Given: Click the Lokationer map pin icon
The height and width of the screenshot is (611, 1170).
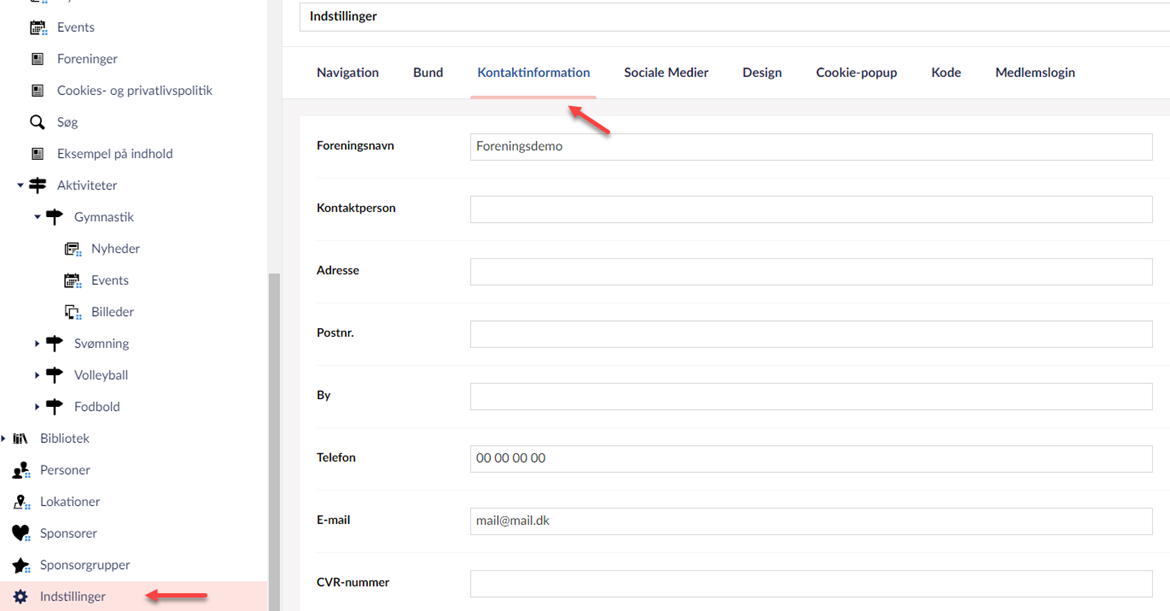Looking at the screenshot, I should point(20,502).
